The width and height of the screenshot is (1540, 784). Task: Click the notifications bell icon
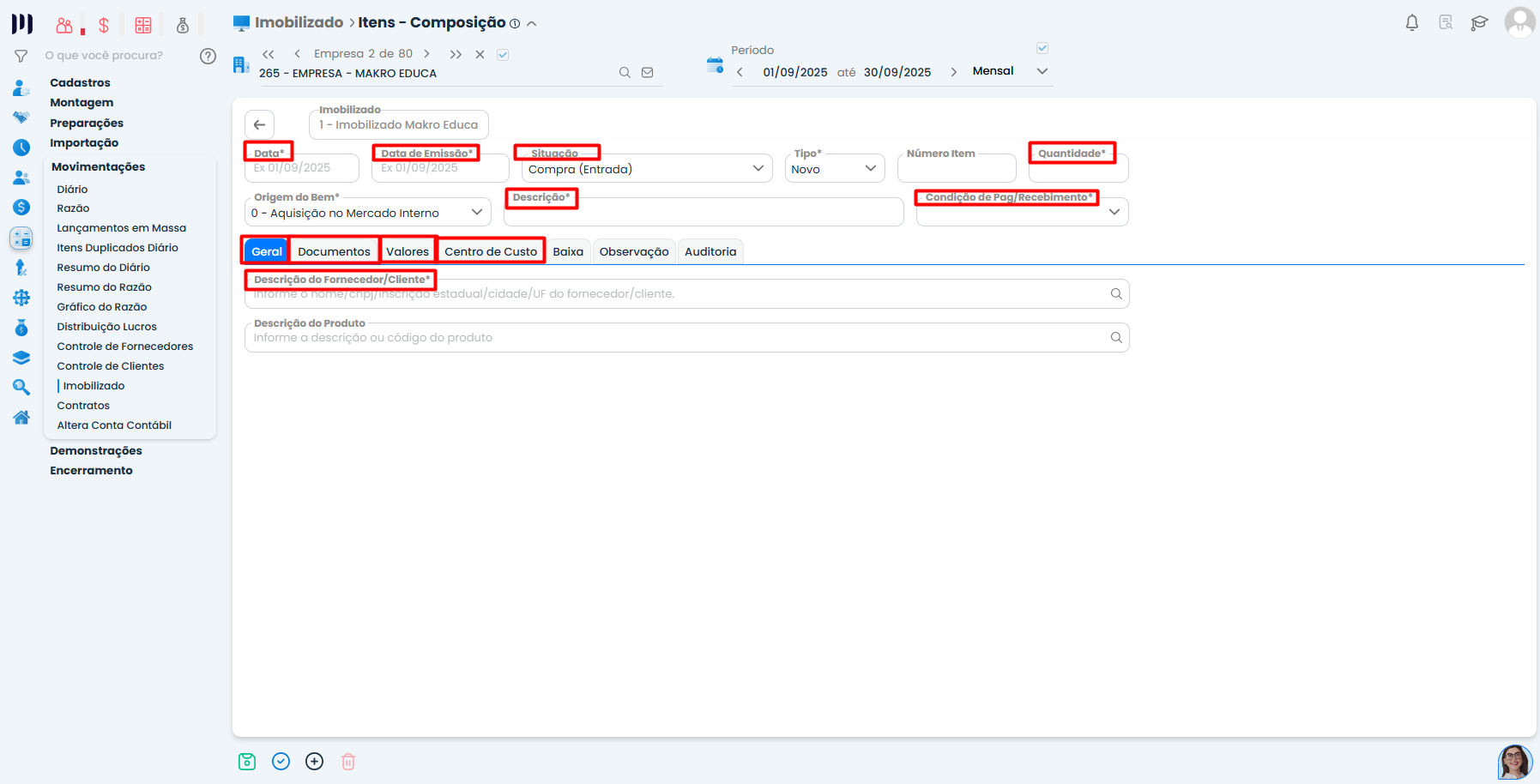point(1411,23)
